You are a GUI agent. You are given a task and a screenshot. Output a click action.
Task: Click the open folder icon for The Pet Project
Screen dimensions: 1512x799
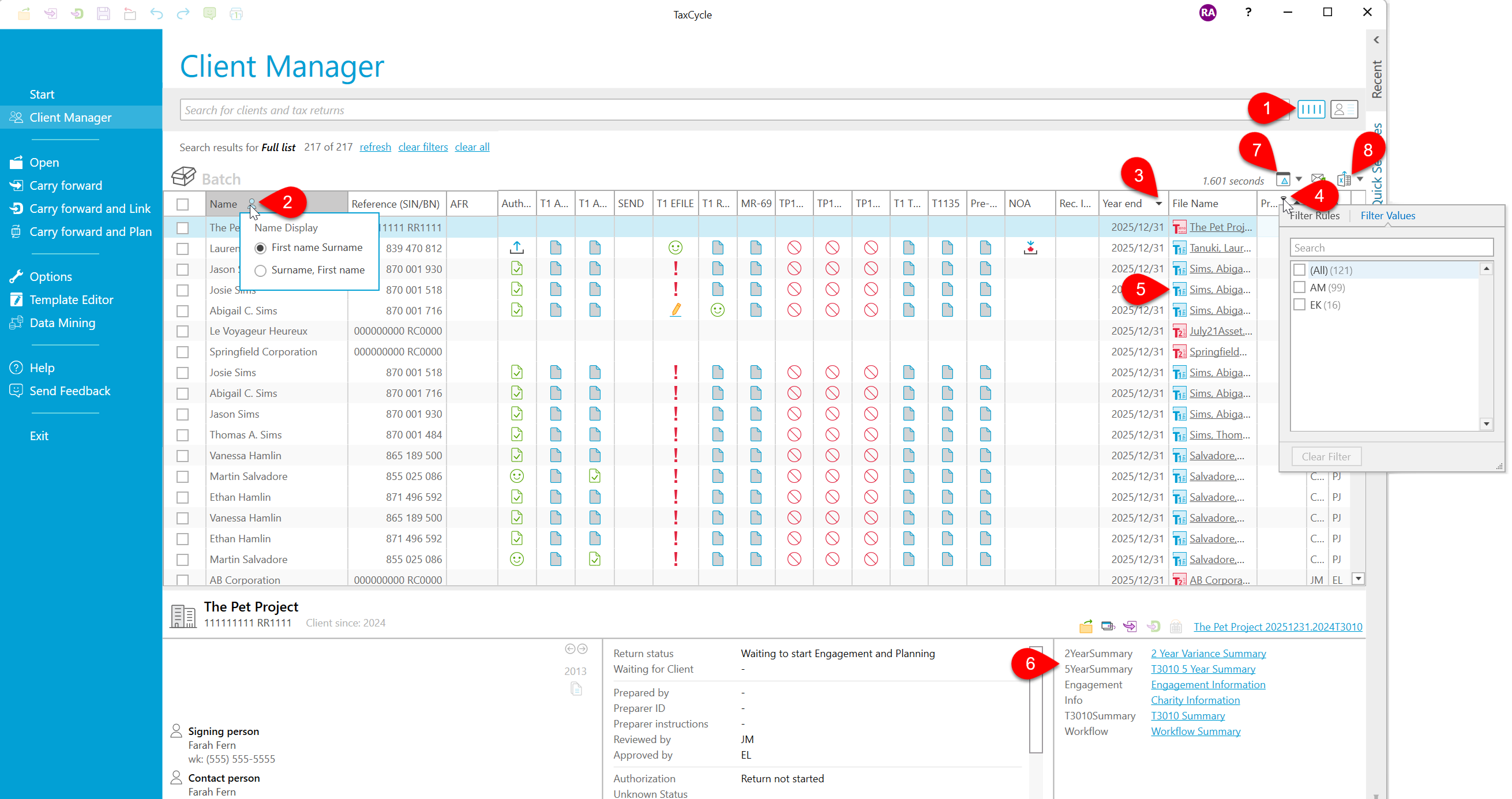[x=1086, y=627]
